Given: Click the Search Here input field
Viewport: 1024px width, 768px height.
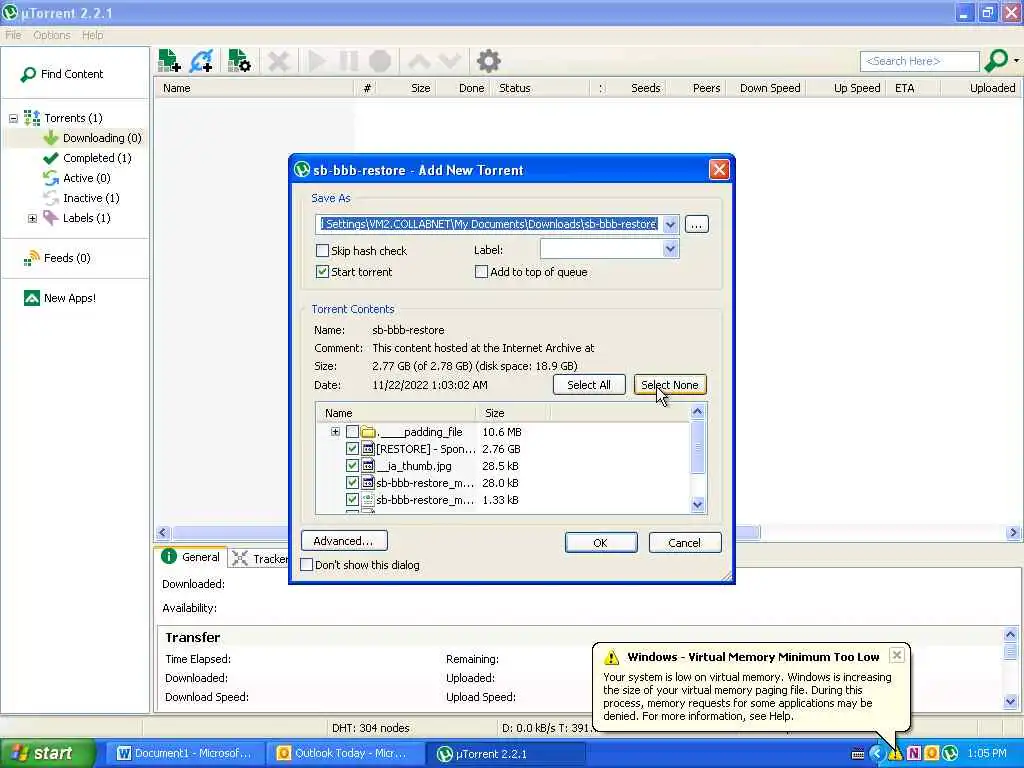Looking at the screenshot, I should pyautogui.click(x=920, y=61).
